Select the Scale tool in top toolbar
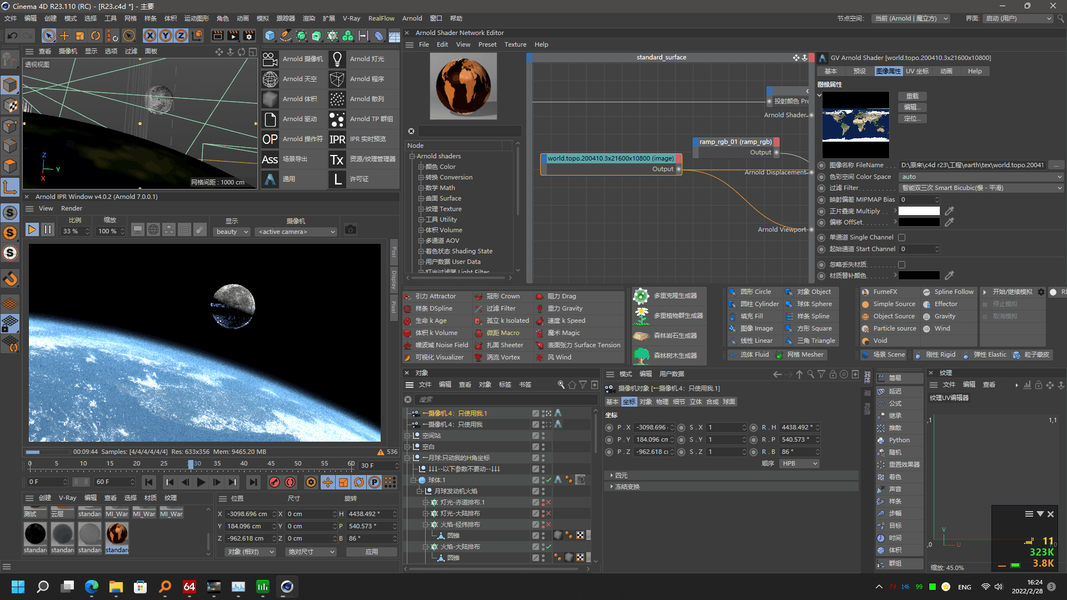 click(80, 35)
